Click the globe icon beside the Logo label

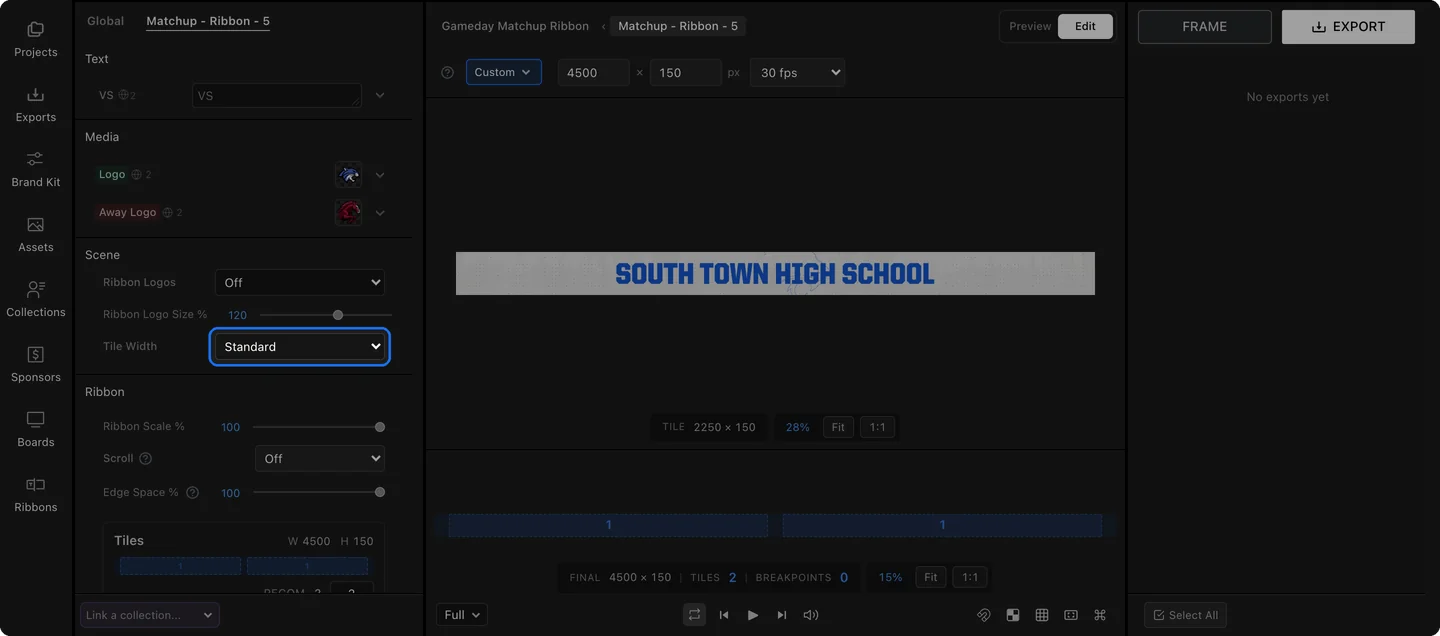point(135,175)
